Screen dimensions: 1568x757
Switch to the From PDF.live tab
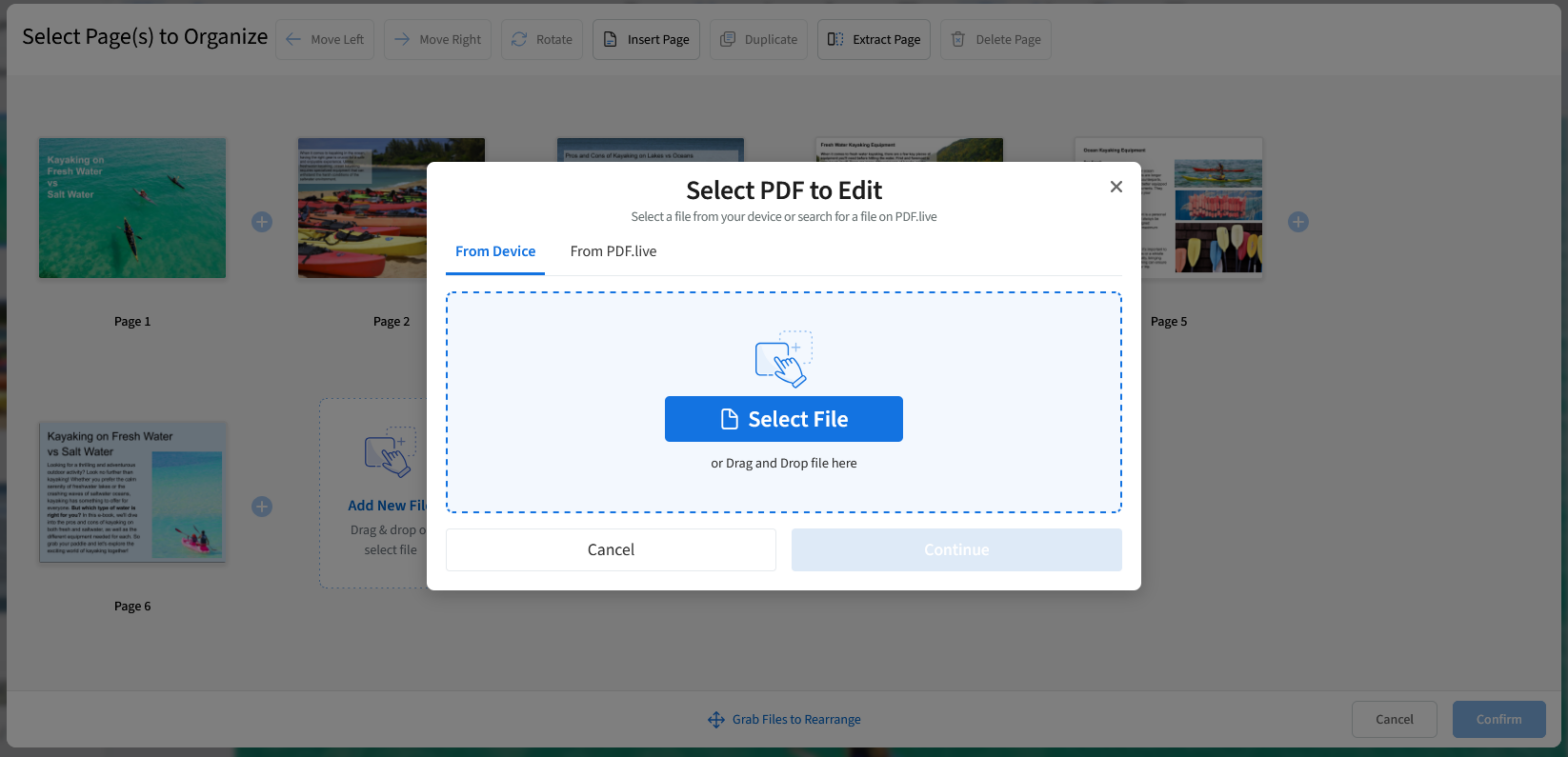click(x=613, y=251)
